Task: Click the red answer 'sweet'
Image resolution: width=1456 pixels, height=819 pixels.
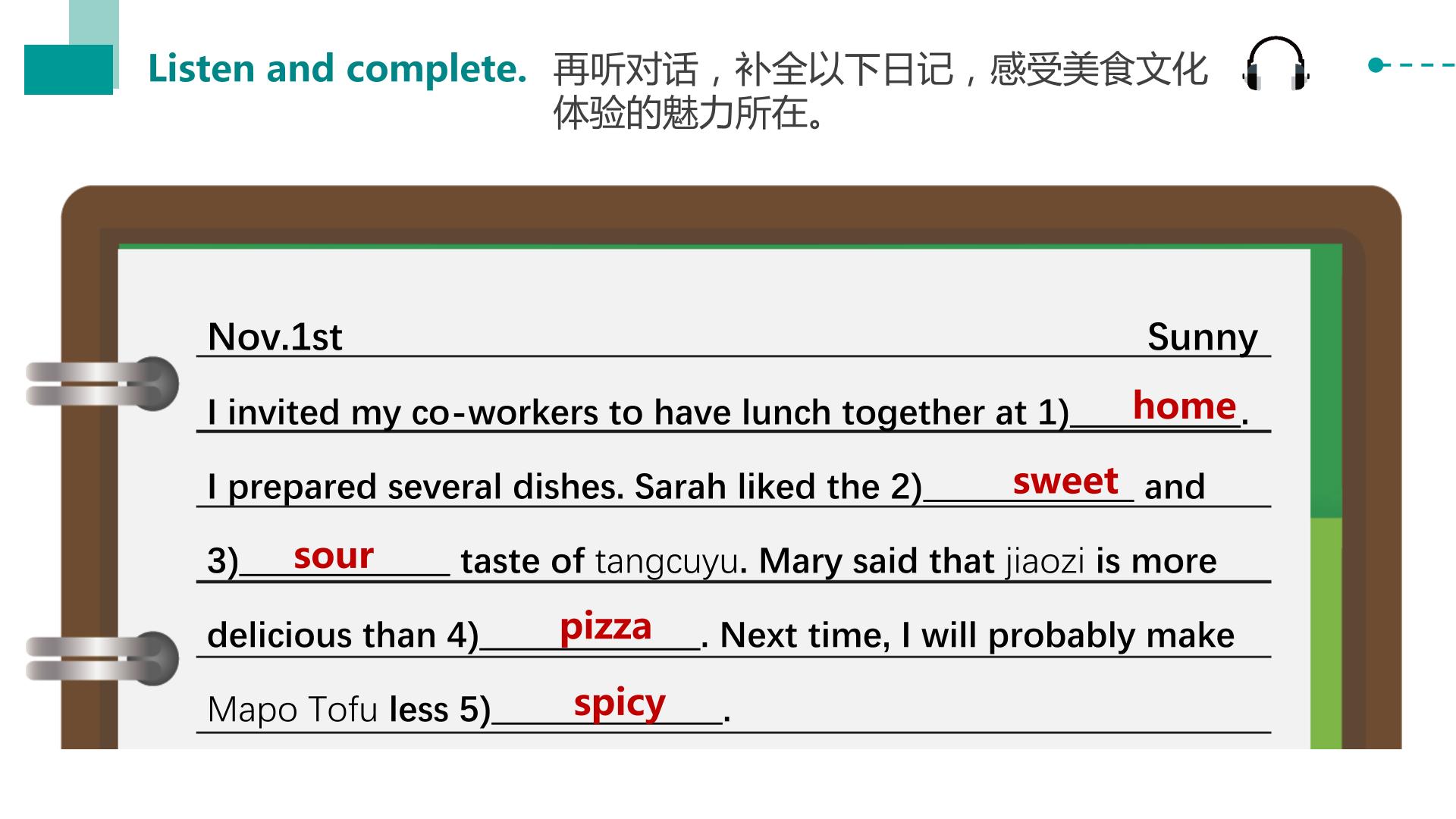Action: (1065, 481)
